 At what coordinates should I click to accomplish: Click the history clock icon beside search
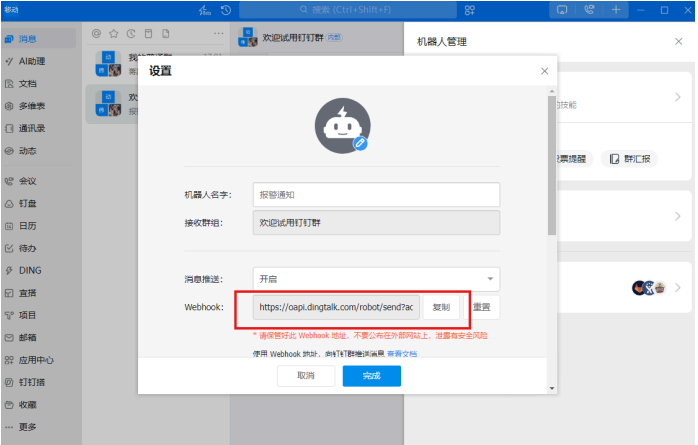[x=226, y=10]
